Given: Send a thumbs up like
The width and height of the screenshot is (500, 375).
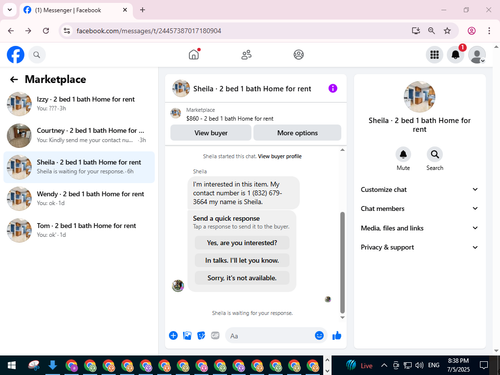Looking at the screenshot, I should (337, 335).
